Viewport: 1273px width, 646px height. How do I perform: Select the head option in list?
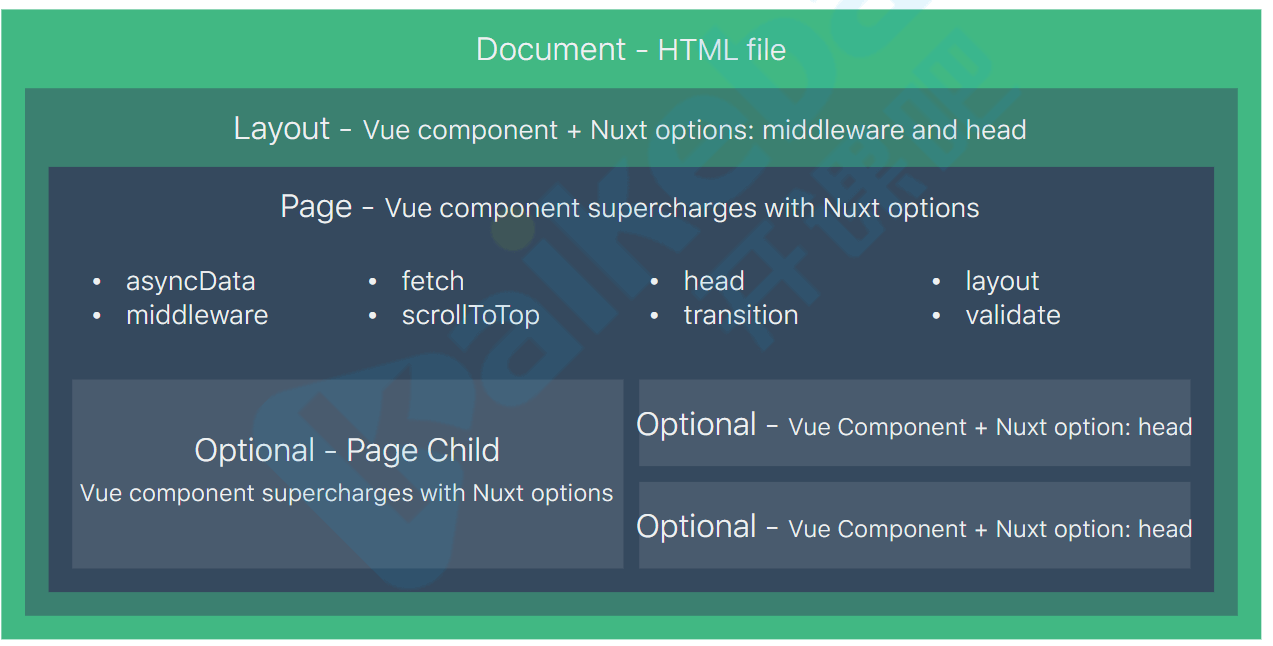pyautogui.click(x=714, y=281)
